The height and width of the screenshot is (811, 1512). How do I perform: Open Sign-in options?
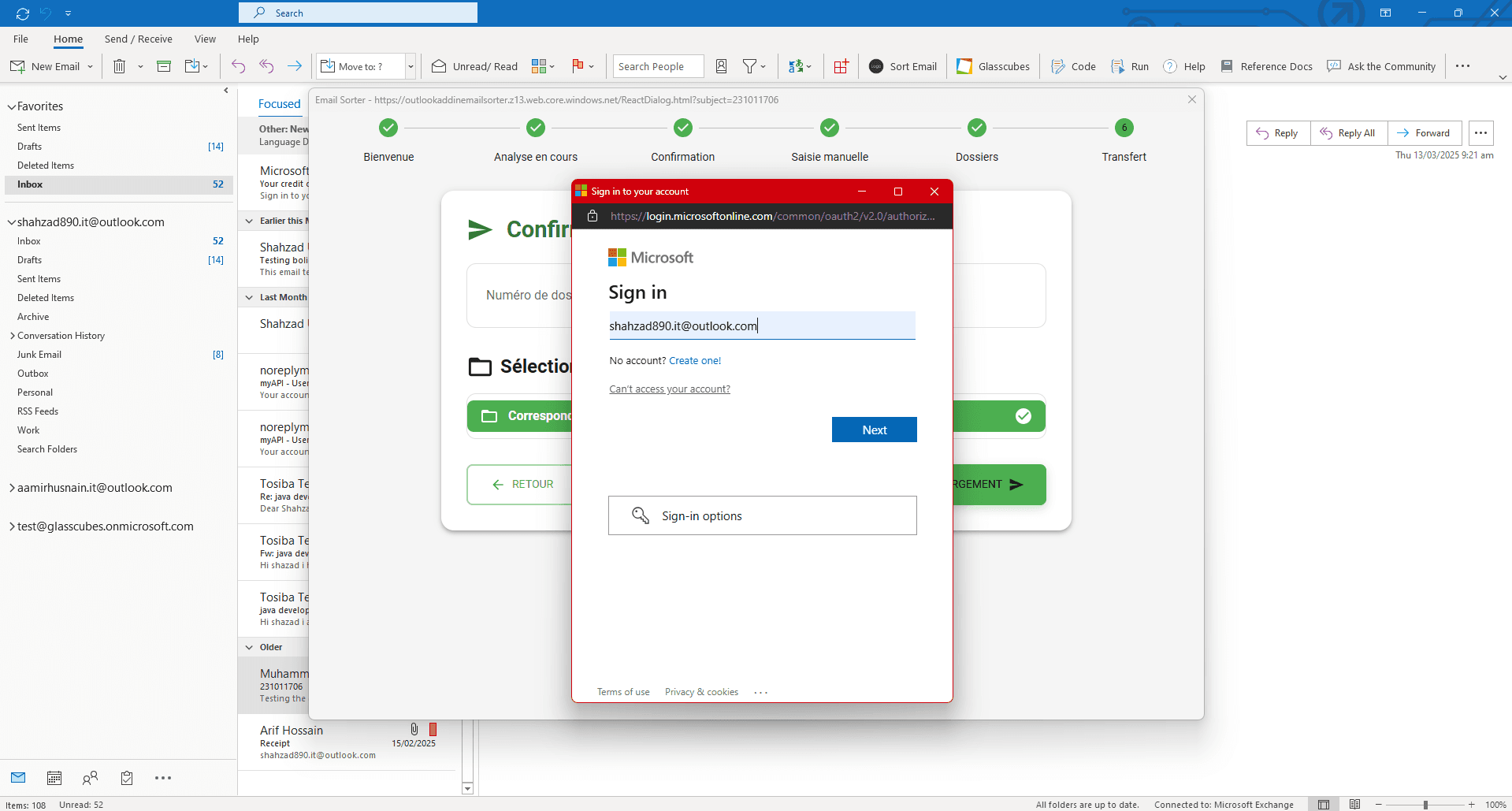tap(762, 515)
